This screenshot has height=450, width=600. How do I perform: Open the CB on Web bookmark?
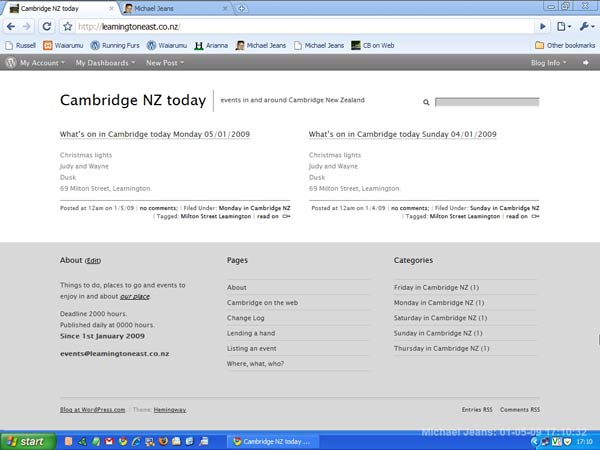pyautogui.click(x=373, y=46)
